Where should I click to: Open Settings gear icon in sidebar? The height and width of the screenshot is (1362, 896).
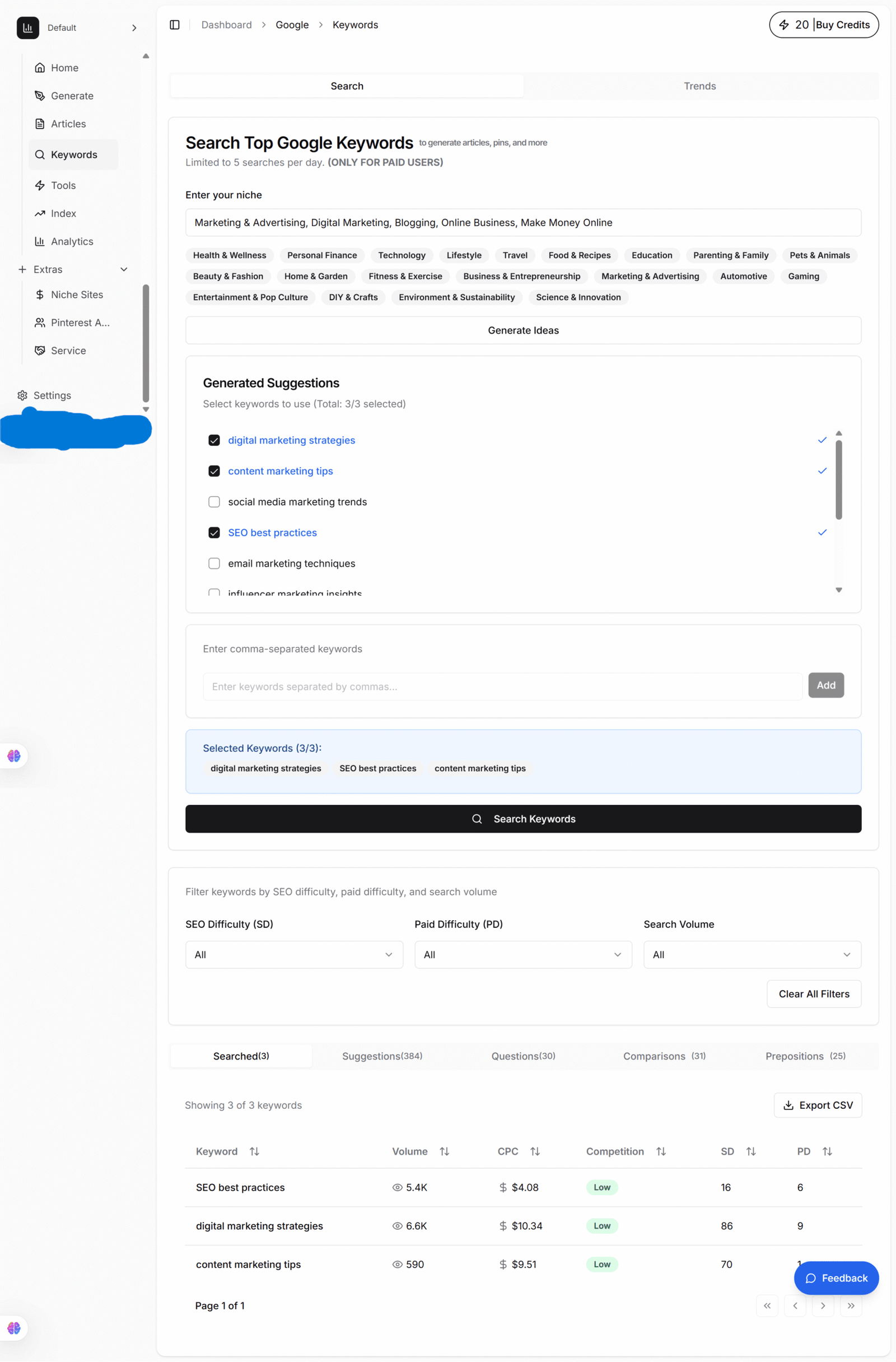click(x=22, y=395)
